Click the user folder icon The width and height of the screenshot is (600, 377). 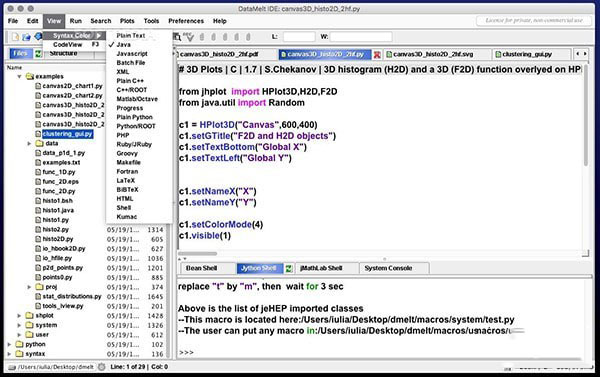[29, 335]
